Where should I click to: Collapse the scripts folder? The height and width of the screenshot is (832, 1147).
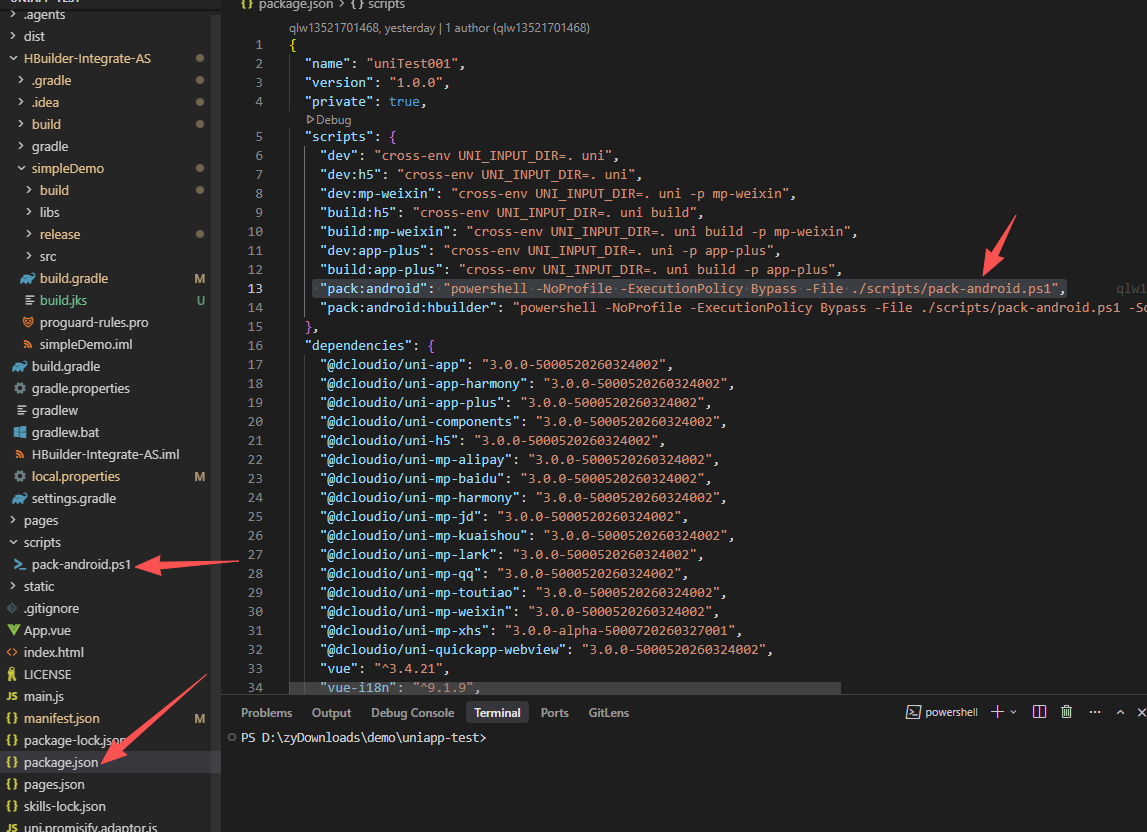pos(110,542)
